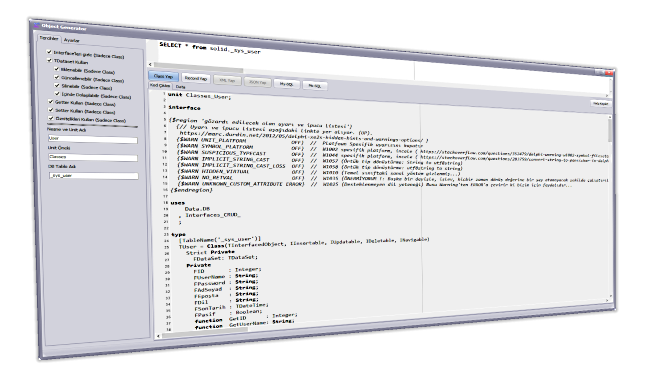Click the "[TableName('_sys_user')]" attribute line
Viewport: 645px width, 380px height.
tap(220, 239)
